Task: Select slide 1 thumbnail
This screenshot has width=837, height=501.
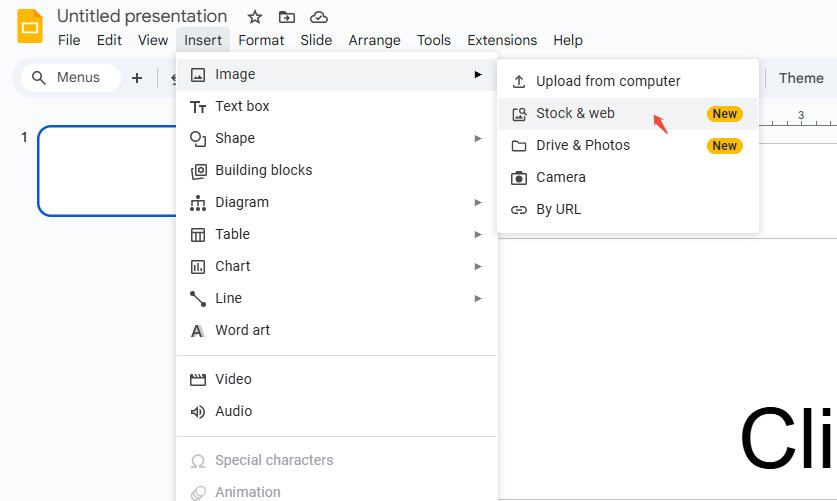Action: (x=107, y=171)
